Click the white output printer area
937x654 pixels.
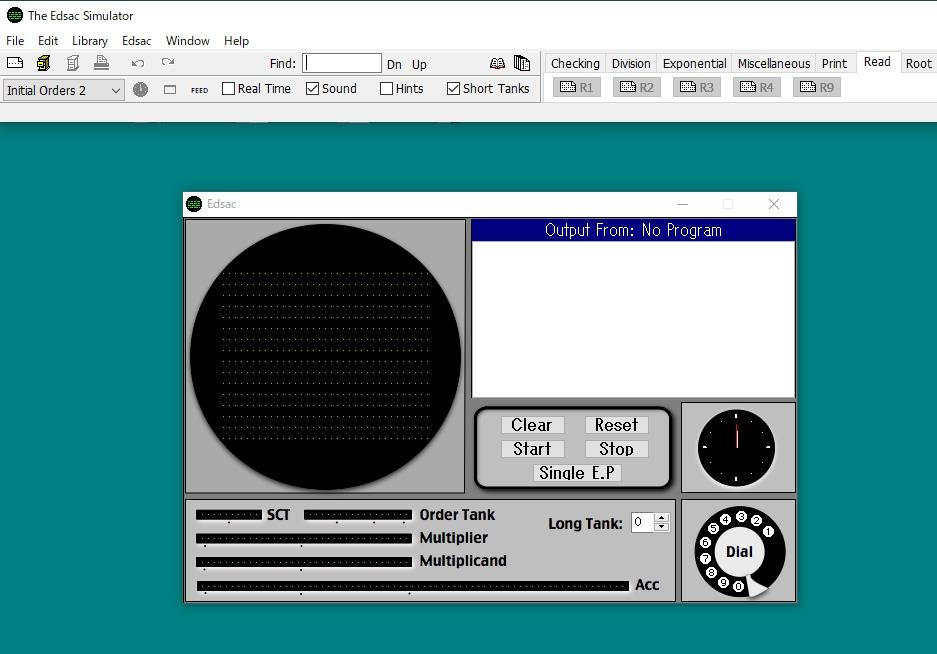[x=633, y=319]
